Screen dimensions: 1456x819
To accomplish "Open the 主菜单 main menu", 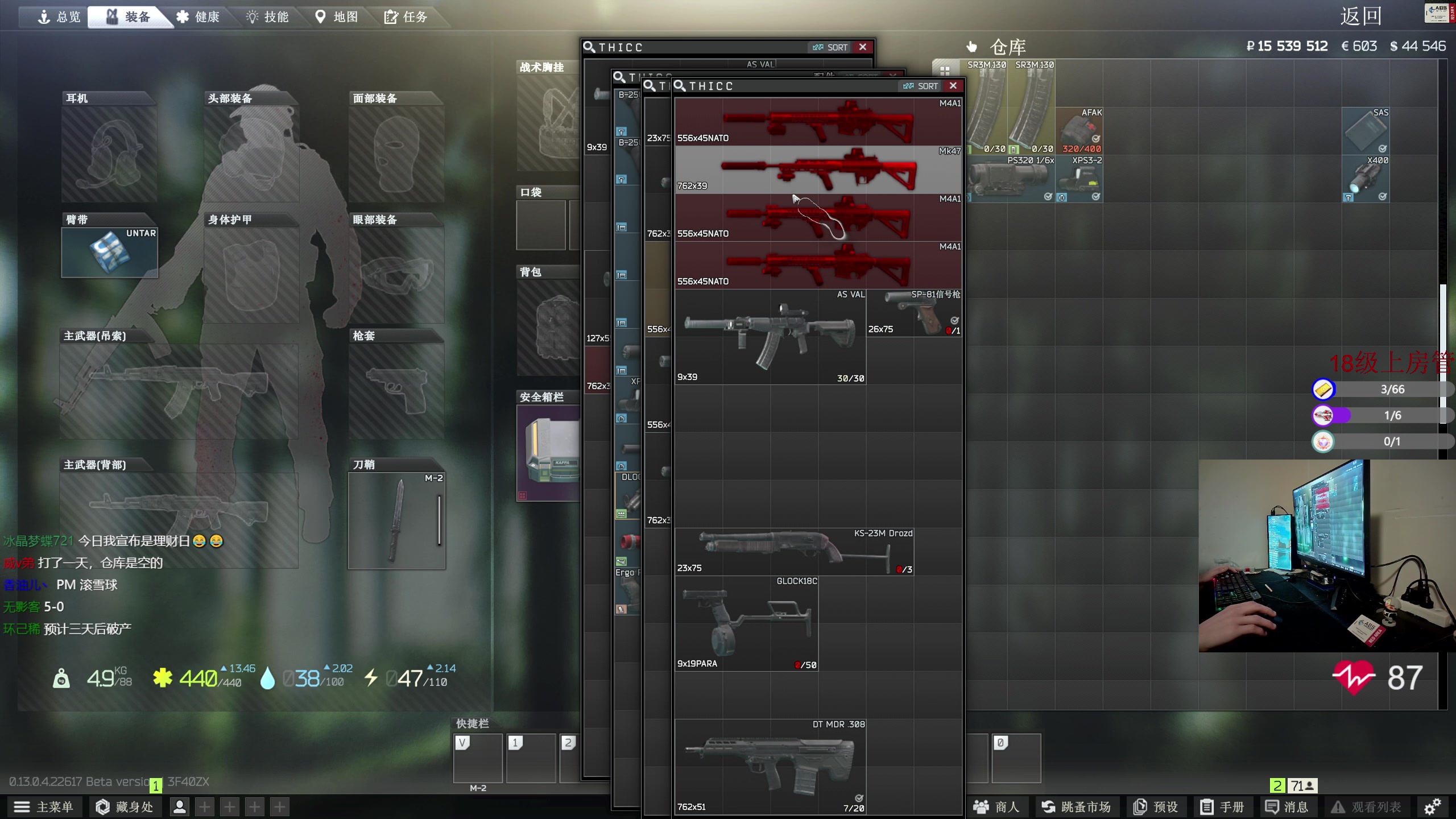I will [44, 806].
